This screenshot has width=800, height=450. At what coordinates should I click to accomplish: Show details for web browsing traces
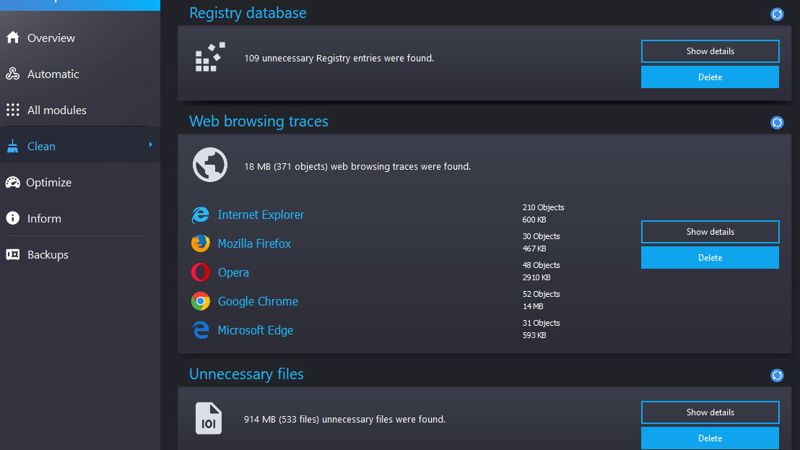(710, 232)
